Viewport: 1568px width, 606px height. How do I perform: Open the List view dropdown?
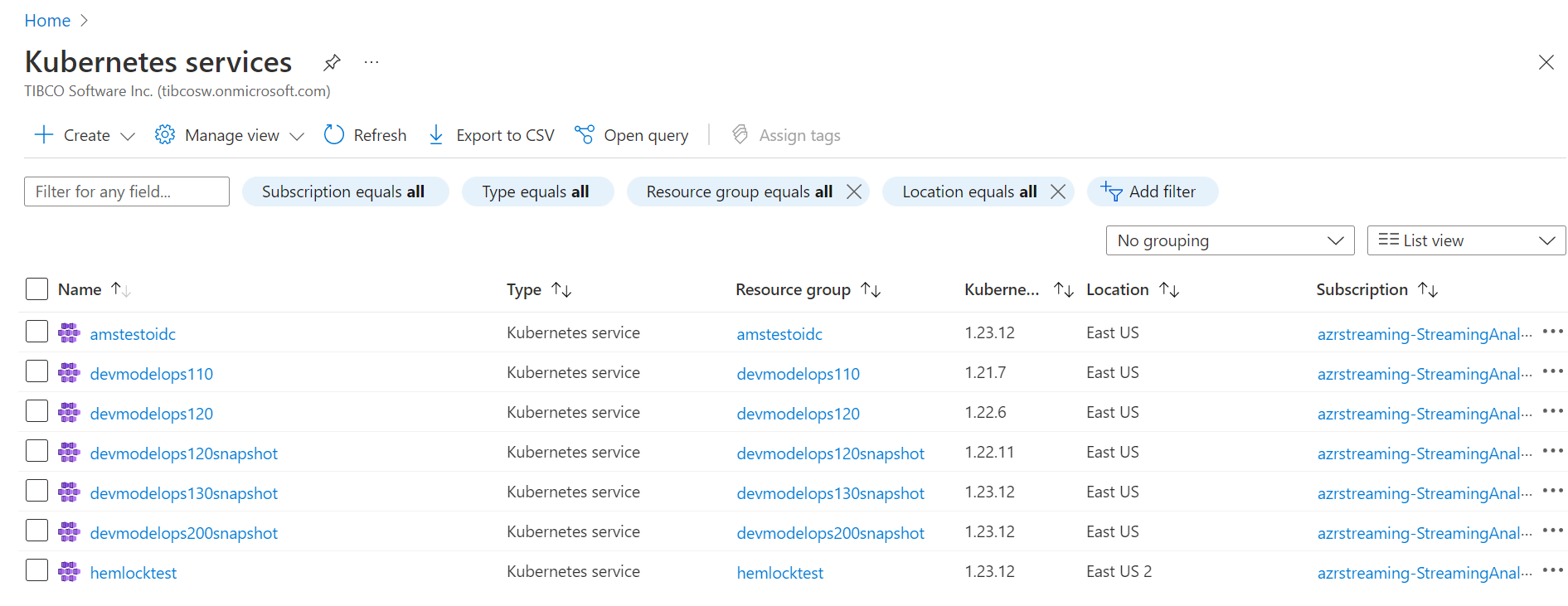[x=1466, y=240]
